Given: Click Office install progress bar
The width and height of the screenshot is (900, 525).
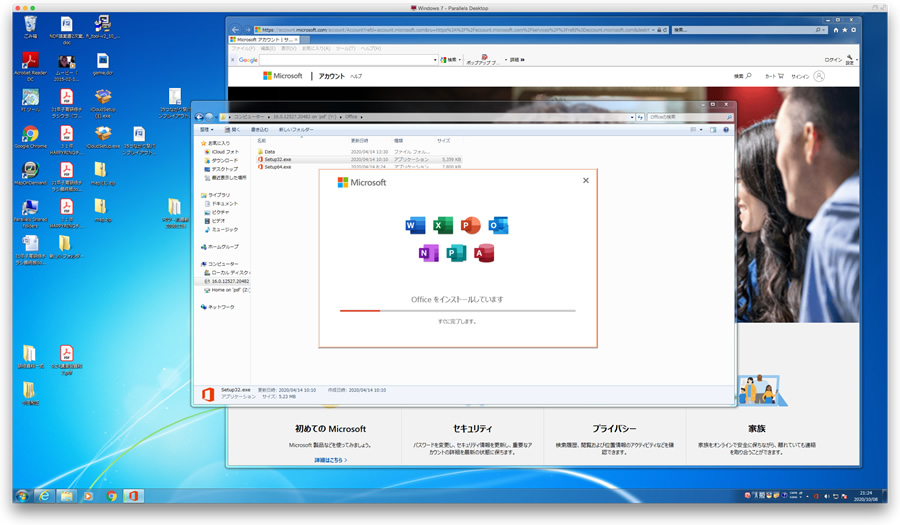Looking at the screenshot, I should click(x=457, y=310).
